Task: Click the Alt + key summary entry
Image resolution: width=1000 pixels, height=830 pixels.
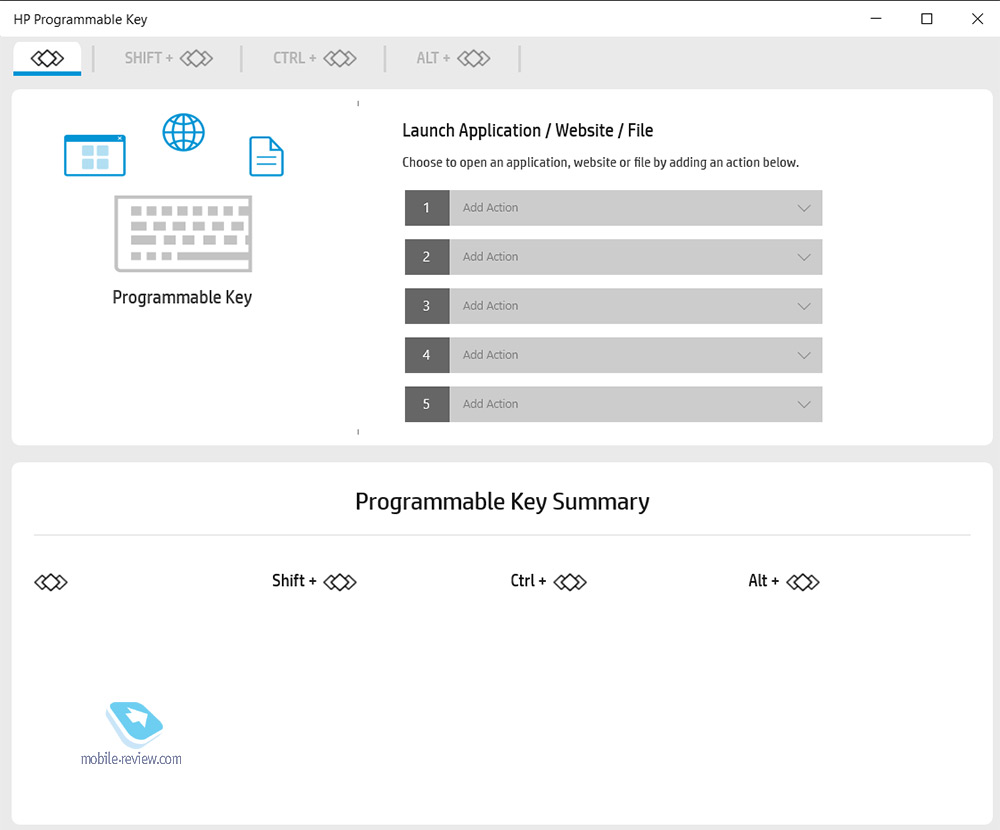Action: 784,581
